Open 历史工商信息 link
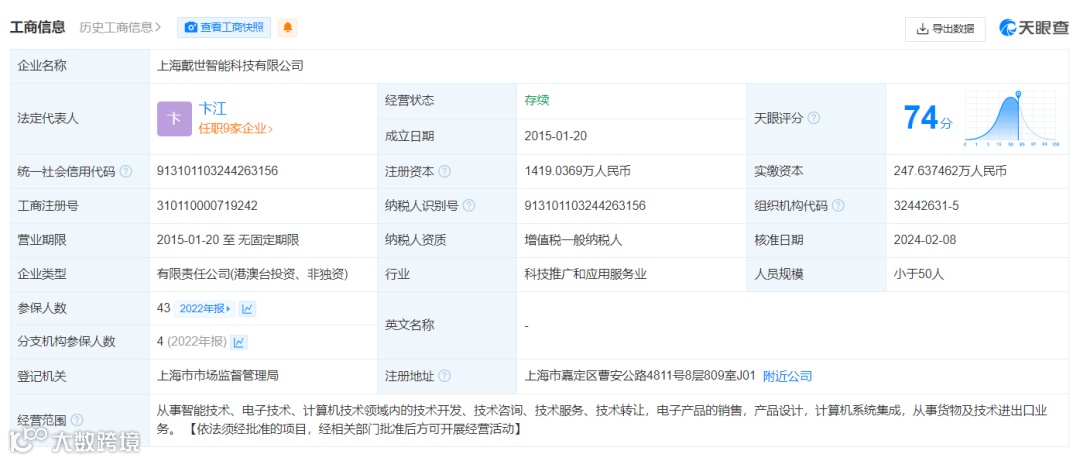Viewport: 1080px width, 461px height. [x=120, y=28]
